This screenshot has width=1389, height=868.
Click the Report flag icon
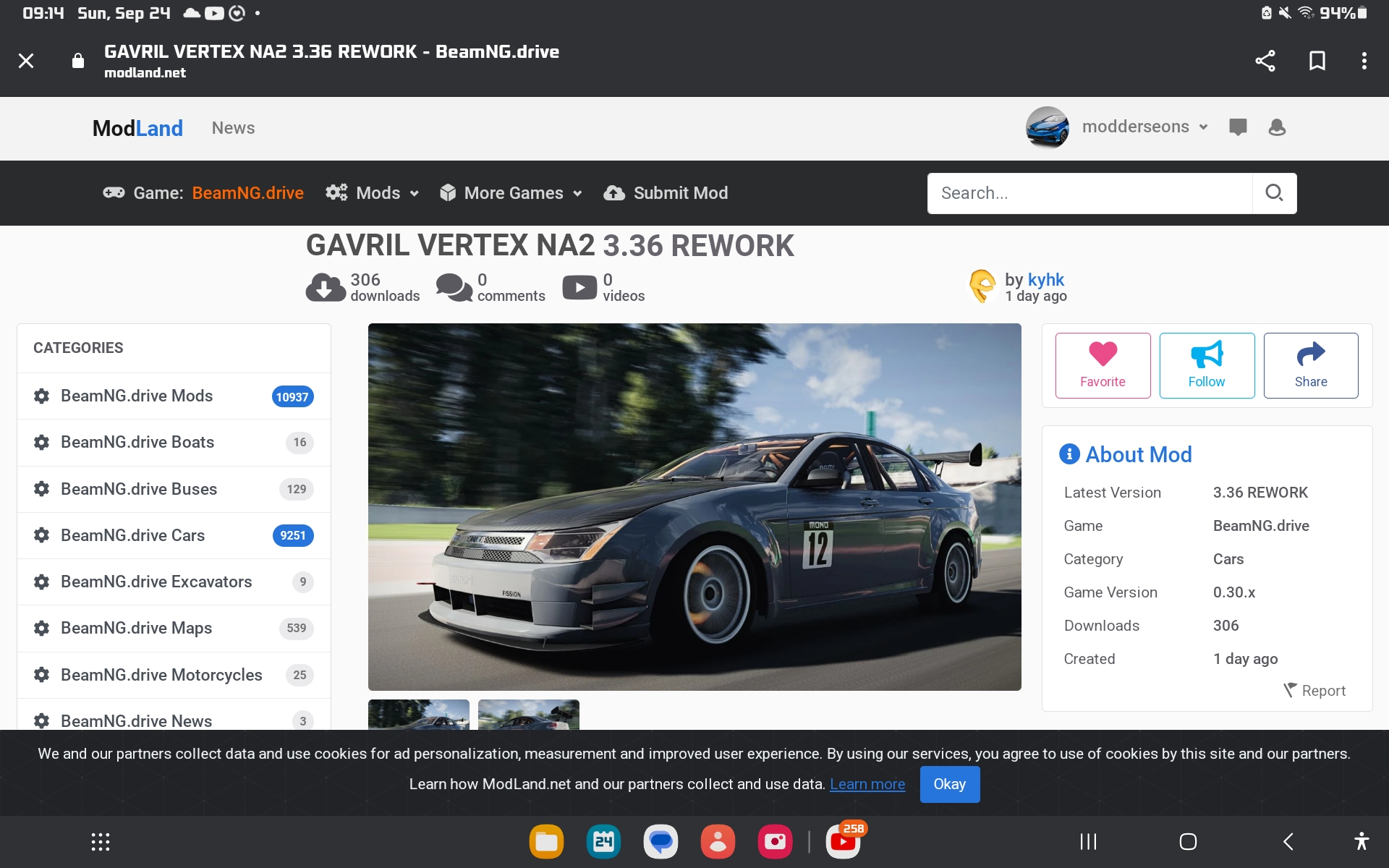click(x=1289, y=690)
